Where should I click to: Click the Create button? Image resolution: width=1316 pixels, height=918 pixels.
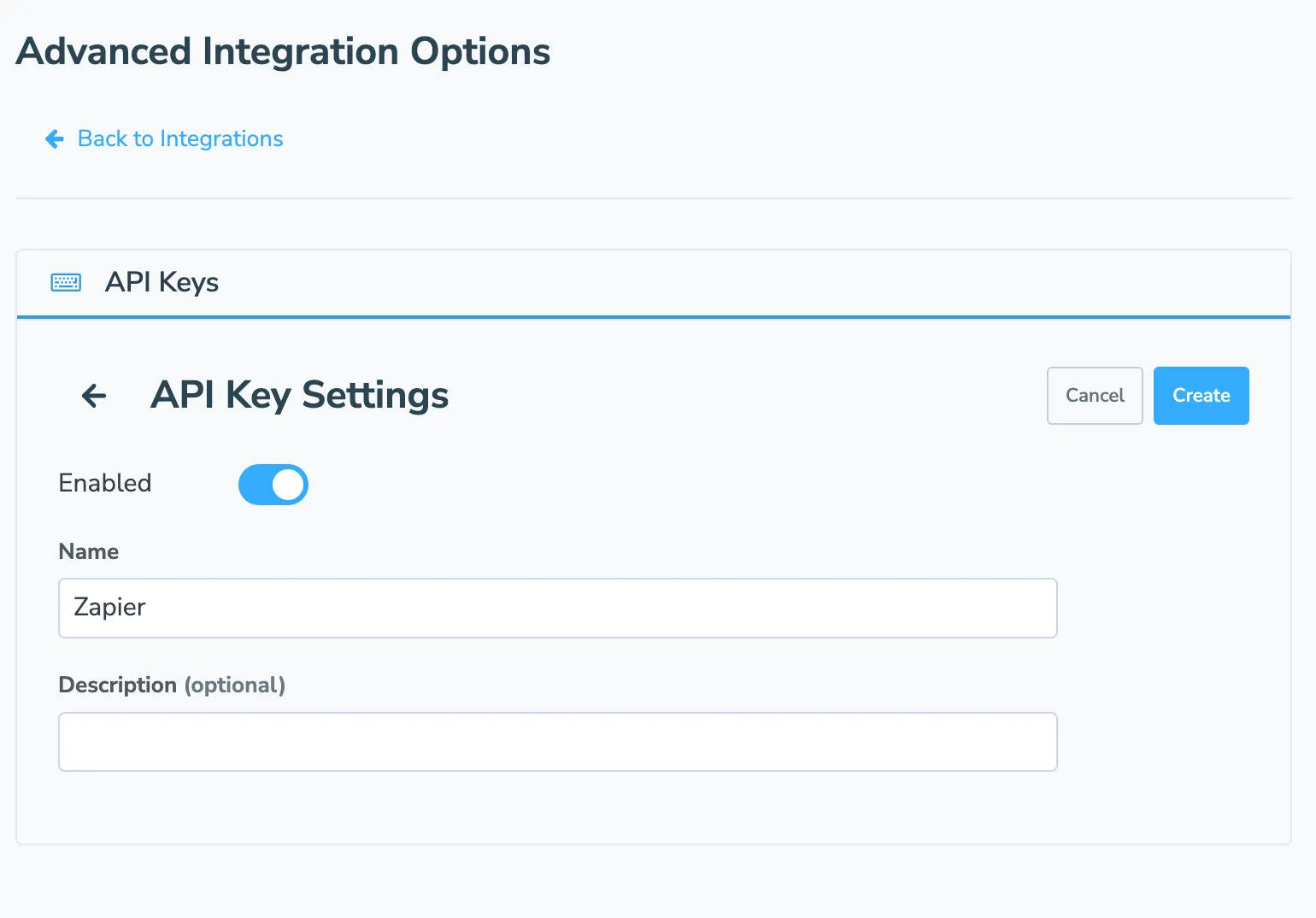[x=1201, y=395]
